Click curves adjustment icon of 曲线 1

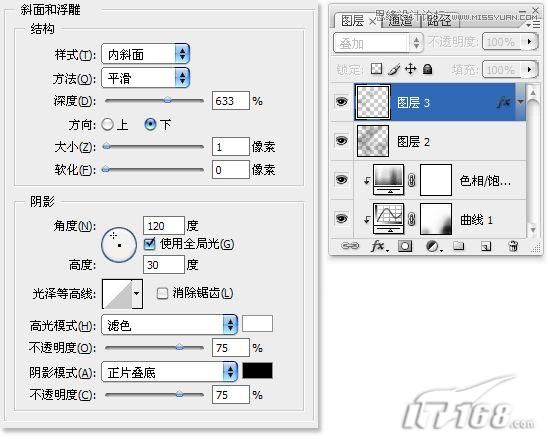pyautogui.click(x=388, y=219)
